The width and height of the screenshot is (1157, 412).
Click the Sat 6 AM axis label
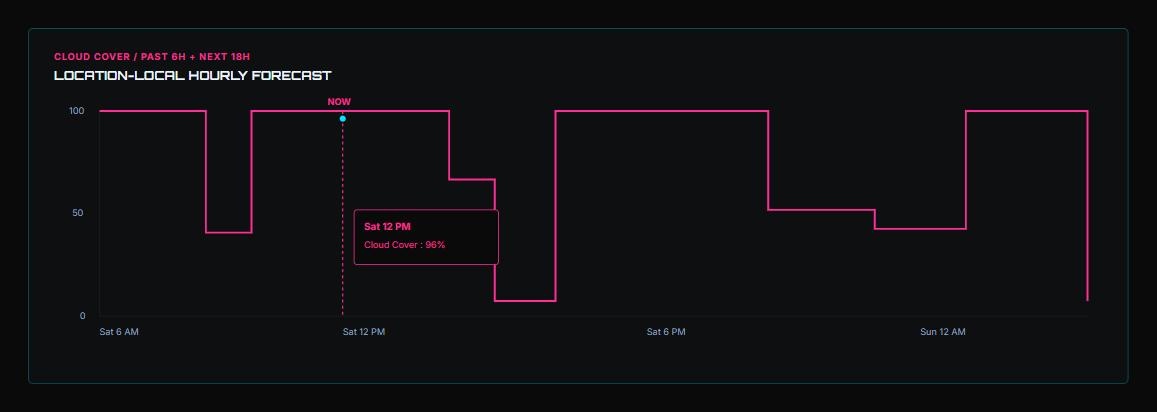click(x=119, y=332)
